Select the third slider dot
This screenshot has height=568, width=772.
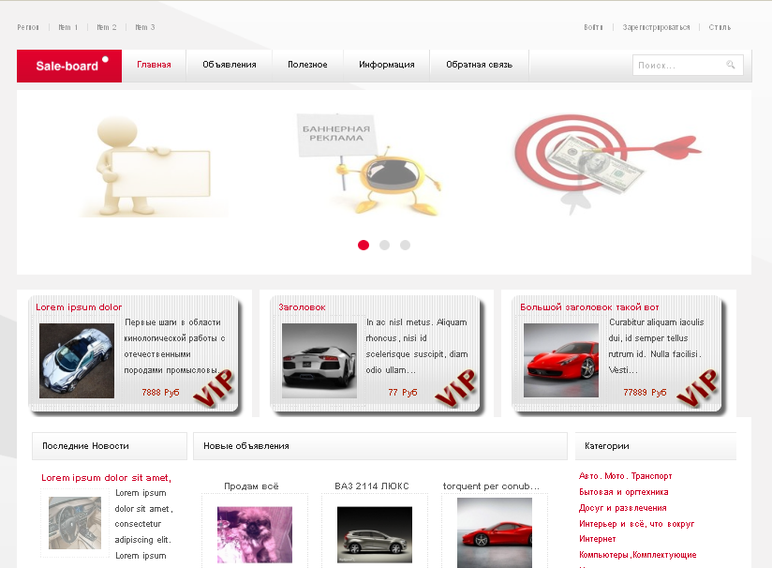click(405, 245)
